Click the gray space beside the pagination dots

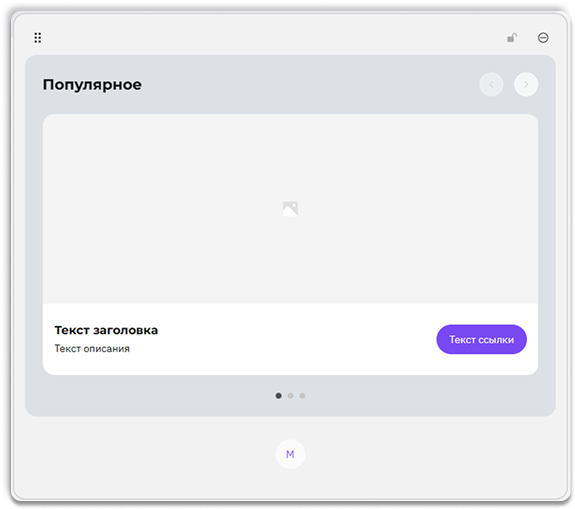click(403, 395)
